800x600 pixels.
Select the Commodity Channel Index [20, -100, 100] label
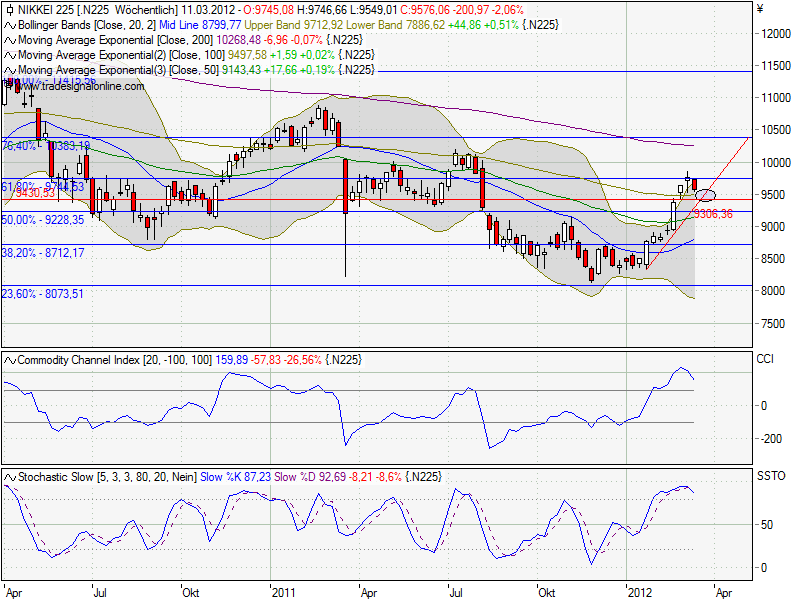point(115,360)
